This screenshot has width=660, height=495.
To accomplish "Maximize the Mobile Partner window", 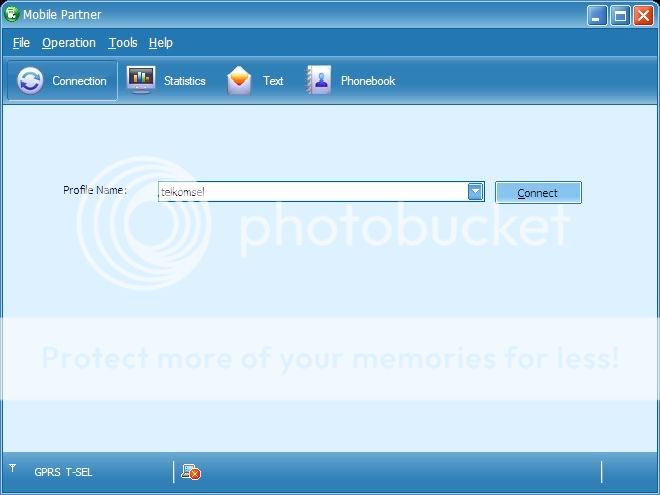I will click(620, 16).
